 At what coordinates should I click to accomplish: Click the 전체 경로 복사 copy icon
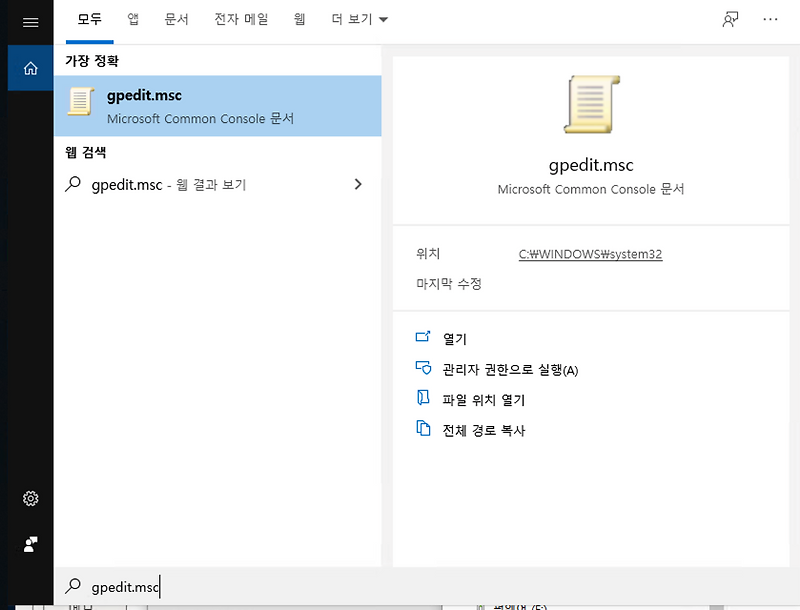423,428
